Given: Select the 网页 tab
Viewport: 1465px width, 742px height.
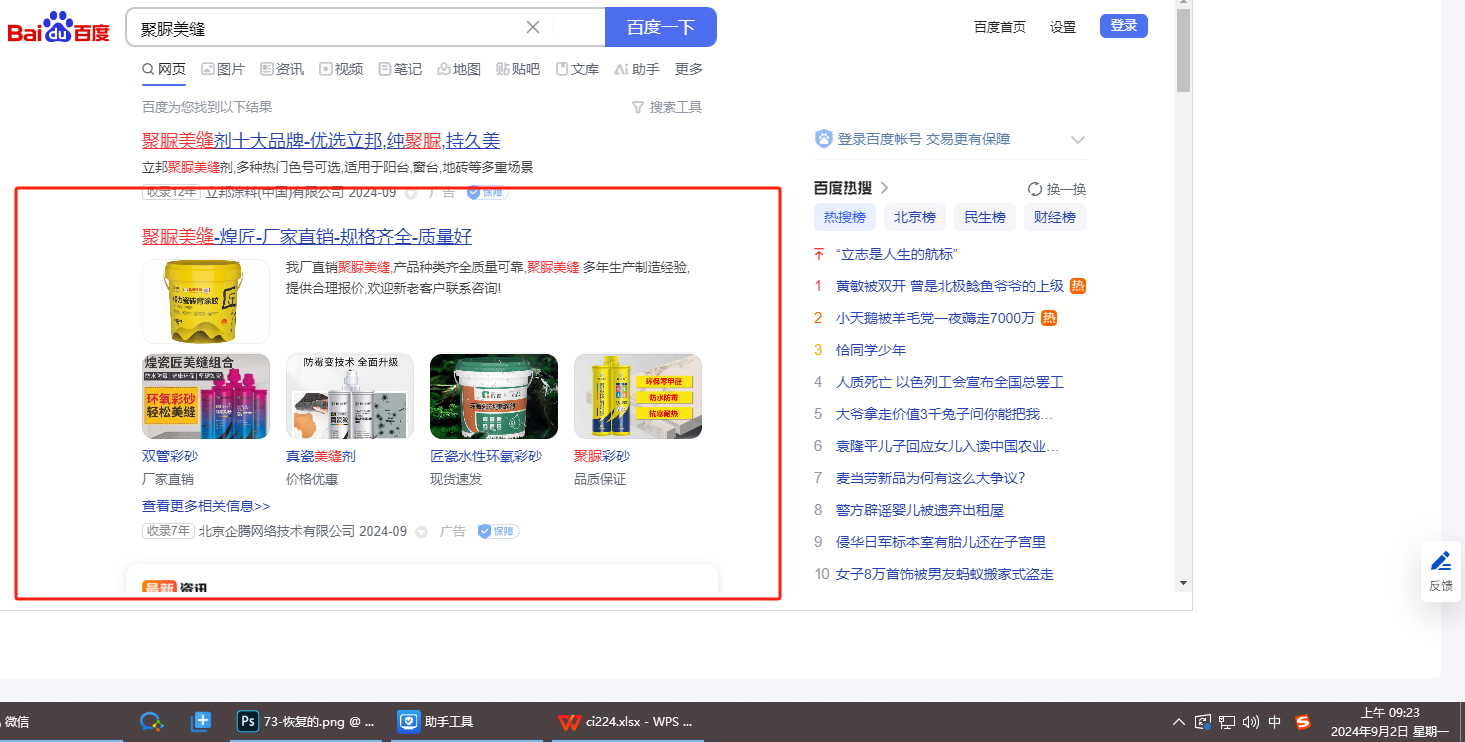Looking at the screenshot, I should pyautogui.click(x=164, y=69).
